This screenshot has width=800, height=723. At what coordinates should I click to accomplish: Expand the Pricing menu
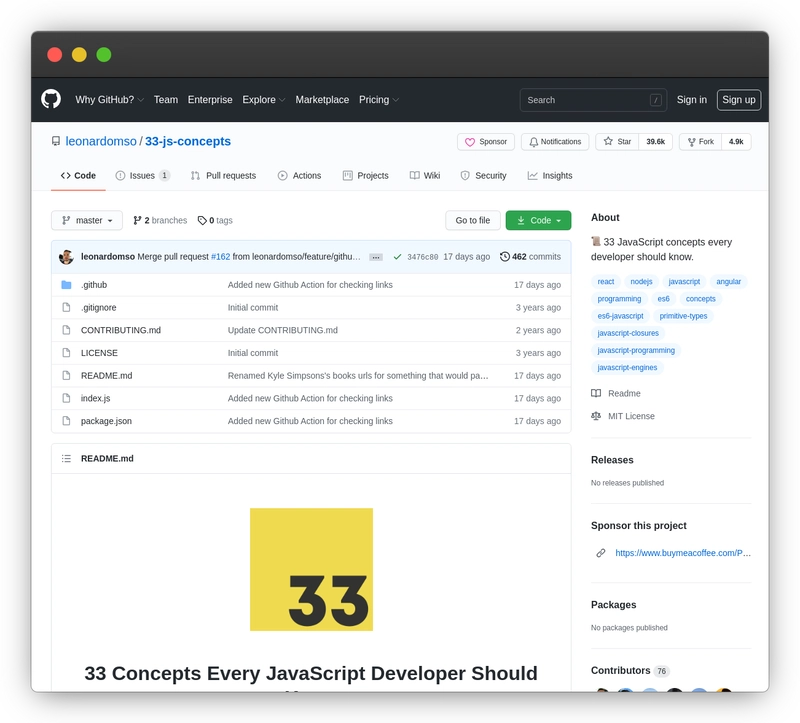[379, 100]
